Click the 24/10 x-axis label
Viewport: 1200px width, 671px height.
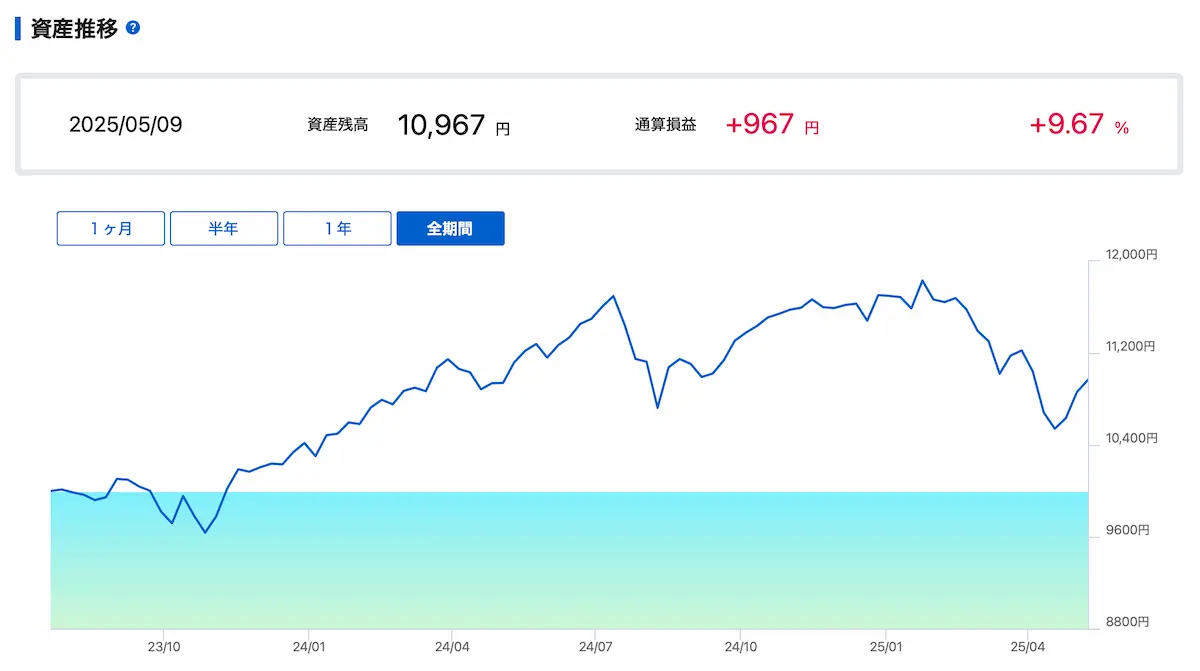point(740,647)
